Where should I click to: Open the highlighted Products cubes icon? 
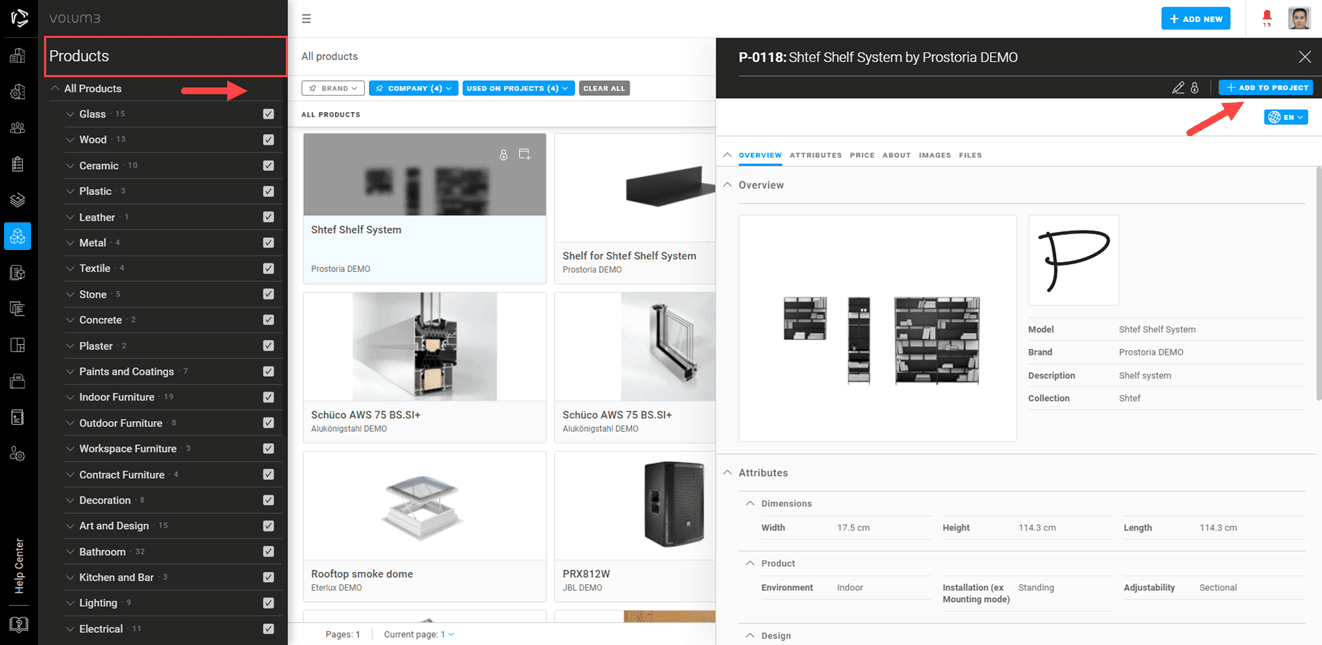pos(17,236)
